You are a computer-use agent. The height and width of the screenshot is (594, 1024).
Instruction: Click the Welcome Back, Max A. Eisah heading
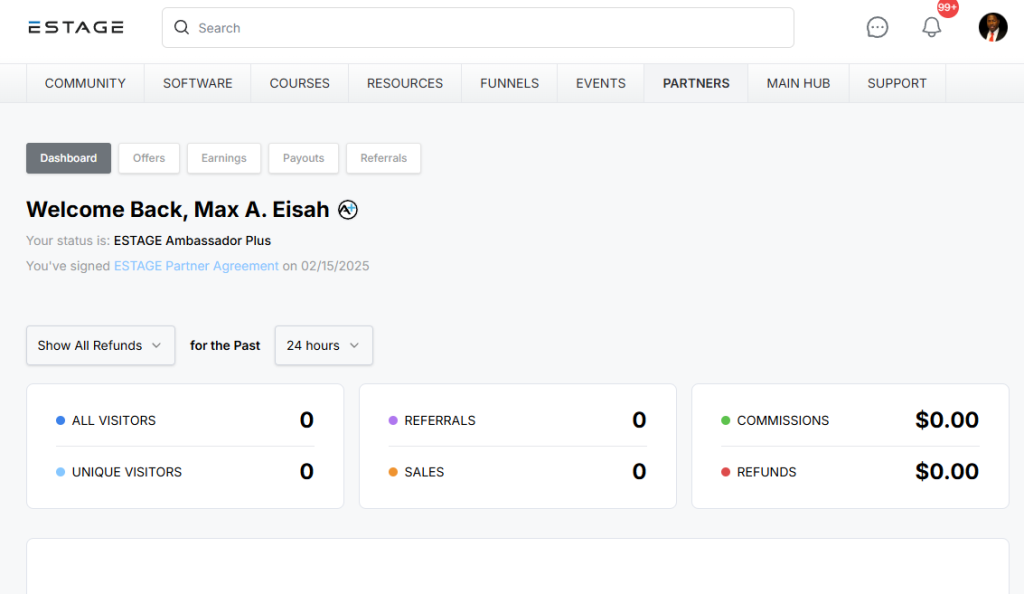tap(178, 210)
